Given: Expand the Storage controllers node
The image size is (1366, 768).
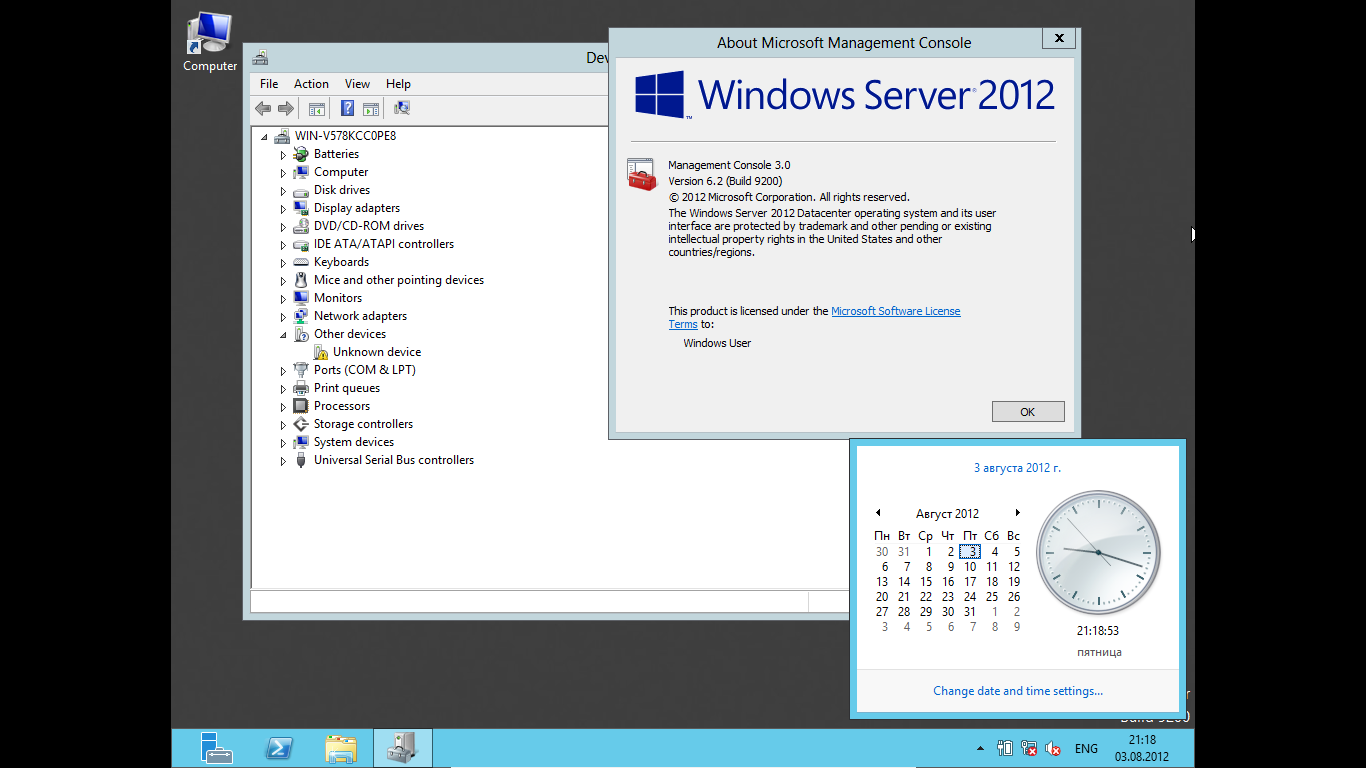Looking at the screenshot, I should click(283, 425).
